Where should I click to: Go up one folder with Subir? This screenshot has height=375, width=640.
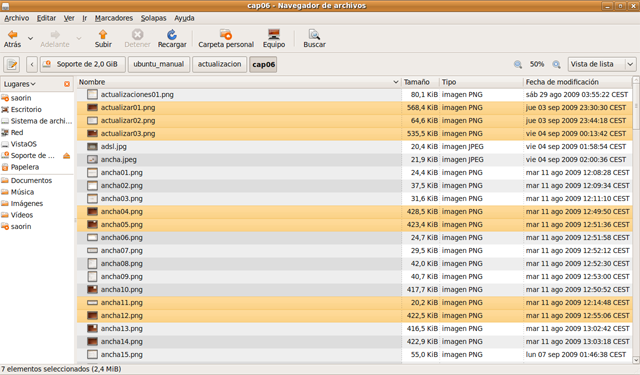(x=103, y=35)
